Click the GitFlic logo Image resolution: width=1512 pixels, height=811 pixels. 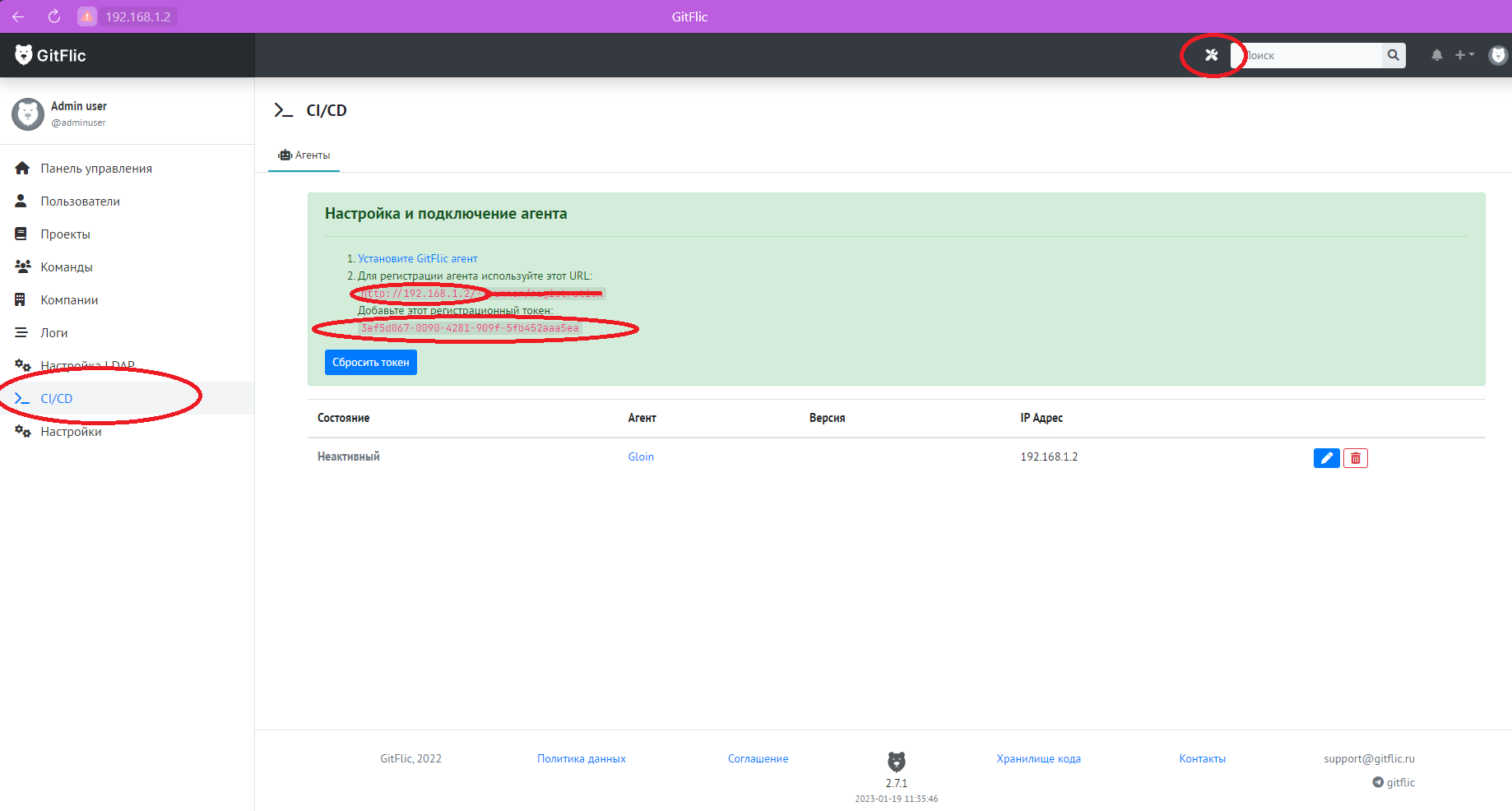[x=50, y=55]
